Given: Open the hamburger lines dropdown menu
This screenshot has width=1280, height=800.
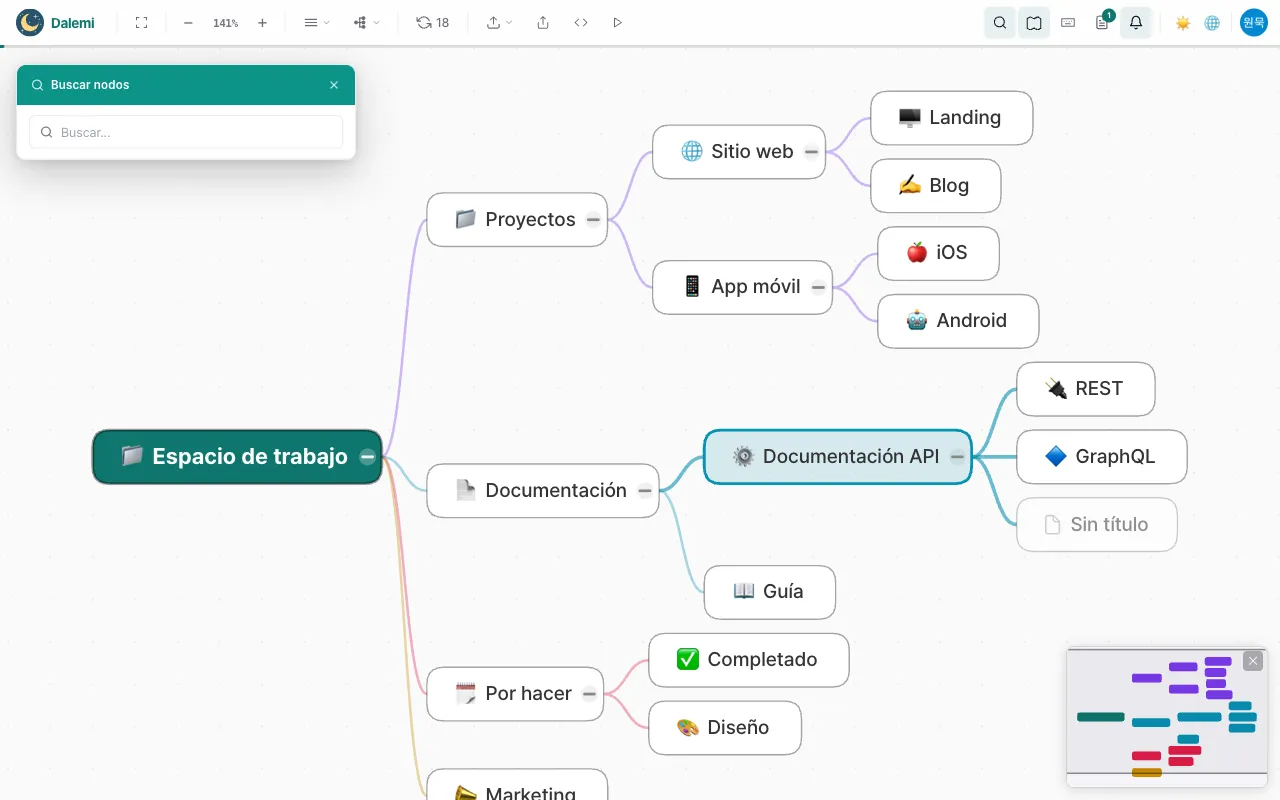Looking at the screenshot, I should tap(316, 22).
